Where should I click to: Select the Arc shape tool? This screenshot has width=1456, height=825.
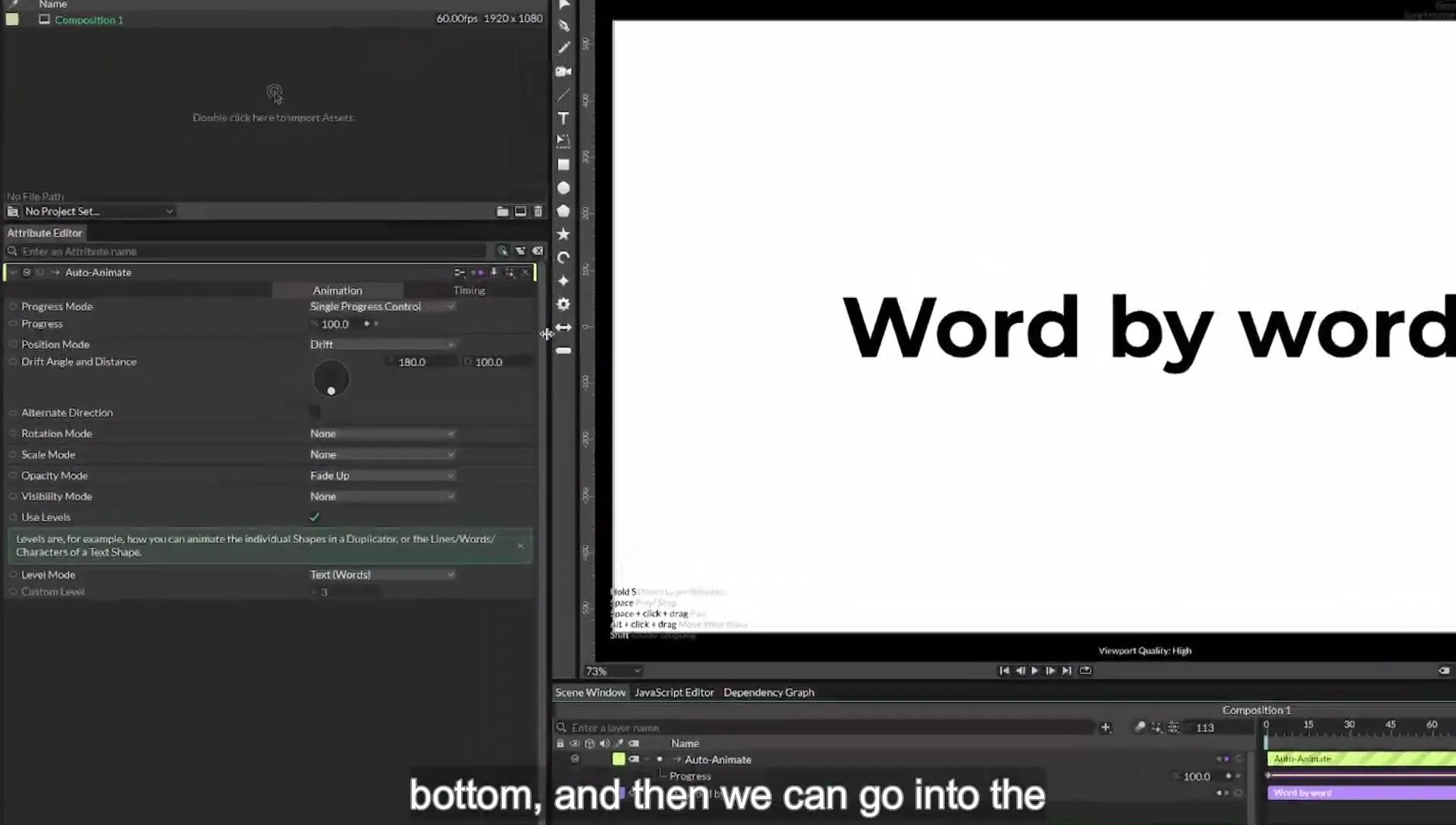pyautogui.click(x=563, y=258)
